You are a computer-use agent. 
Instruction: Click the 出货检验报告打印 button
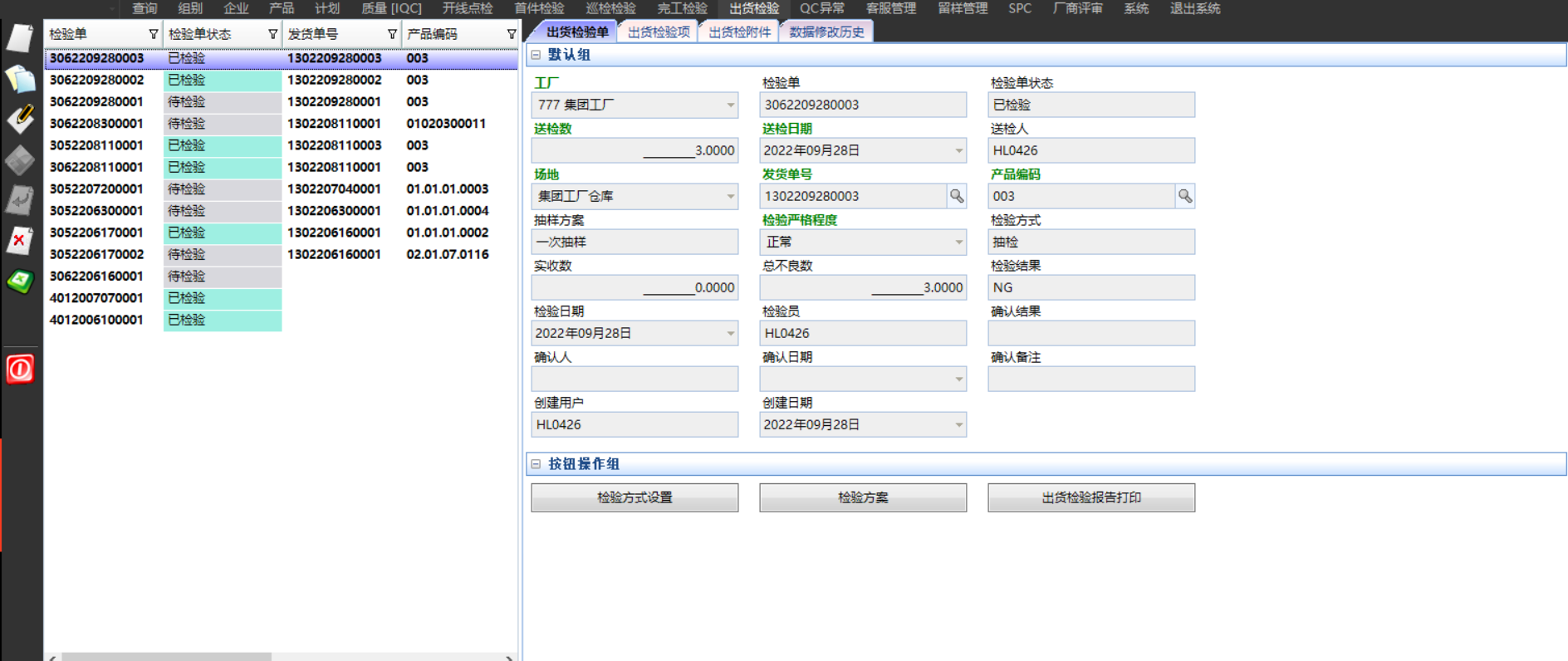(1090, 497)
